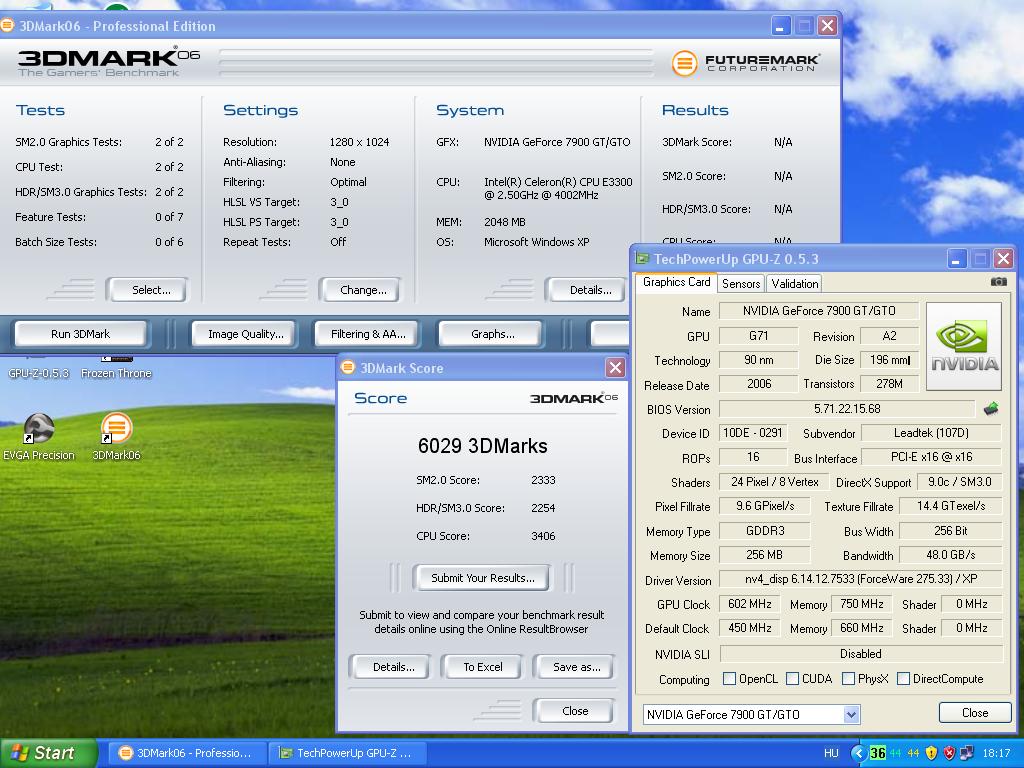Click To Excel button
1024x768 pixels.
[x=483, y=667]
